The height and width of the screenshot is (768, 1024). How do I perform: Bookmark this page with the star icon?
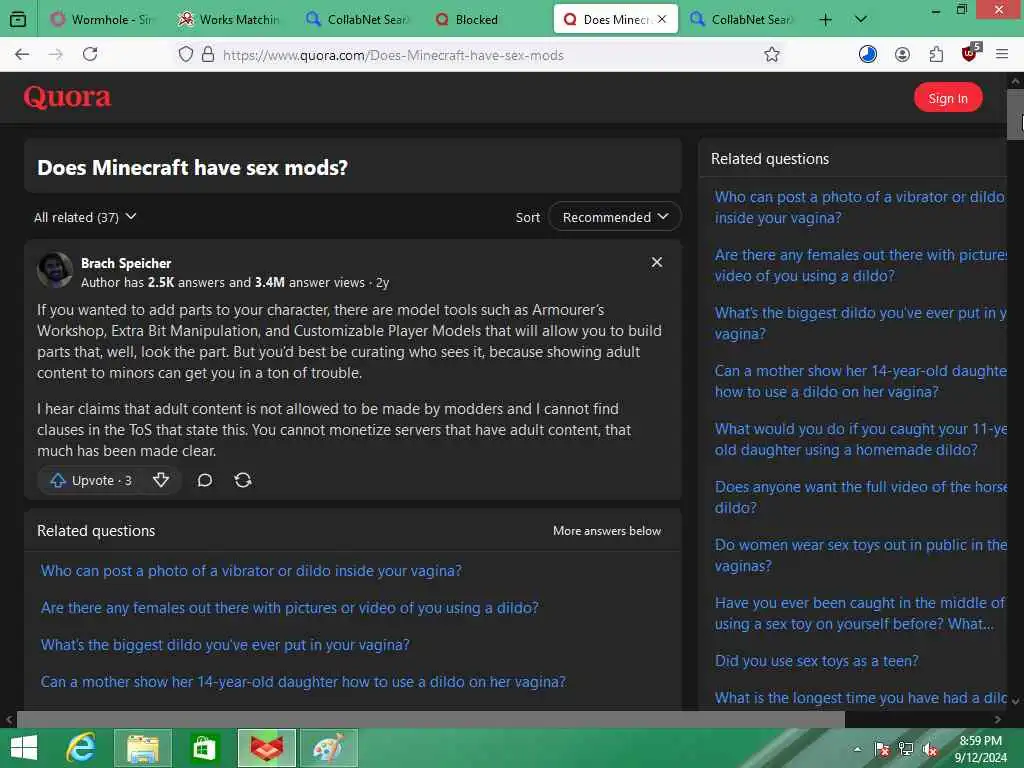pos(772,54)
